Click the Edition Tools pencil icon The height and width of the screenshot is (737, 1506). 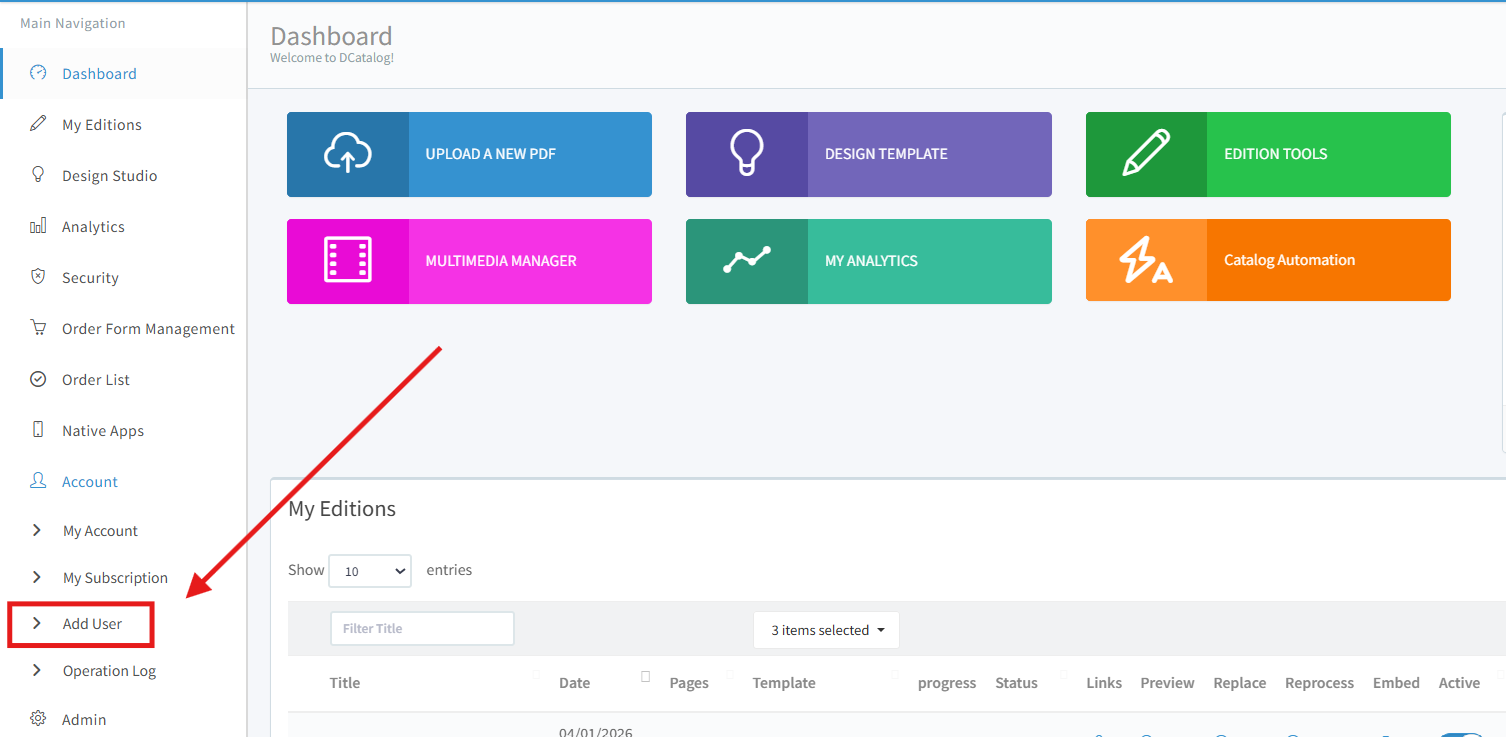pyautogui.click(x=1146, y=154)
